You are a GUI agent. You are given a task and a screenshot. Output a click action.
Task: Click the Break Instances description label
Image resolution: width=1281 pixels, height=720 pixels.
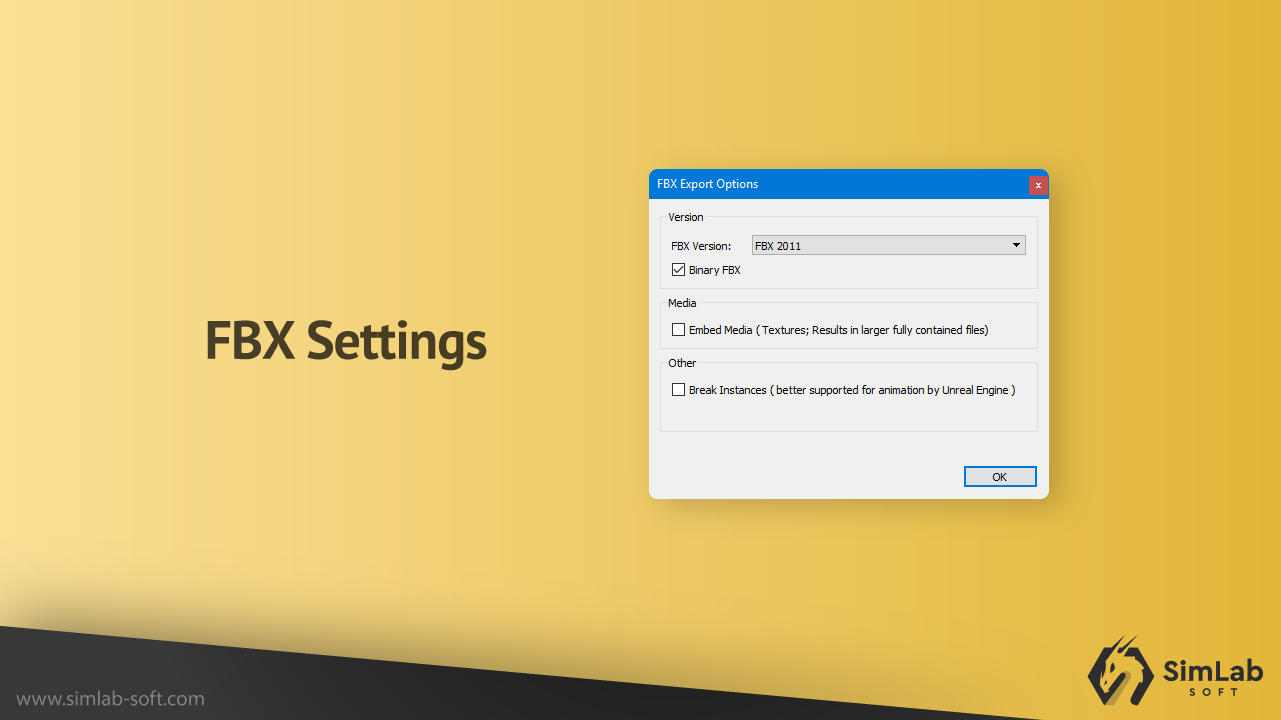click(852, 390)
